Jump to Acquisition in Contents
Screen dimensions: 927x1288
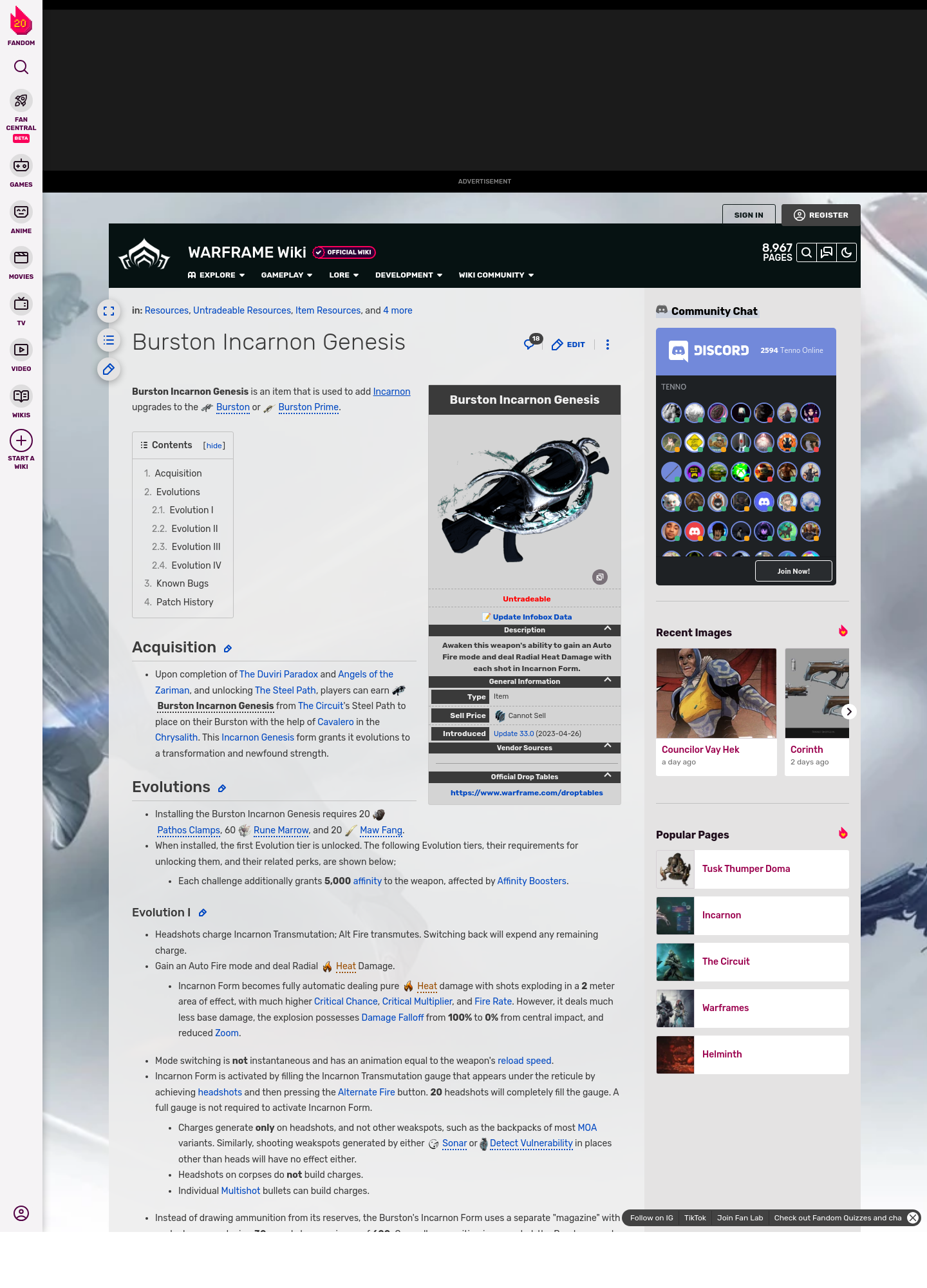pyautogui.click(x=178, y=473)
